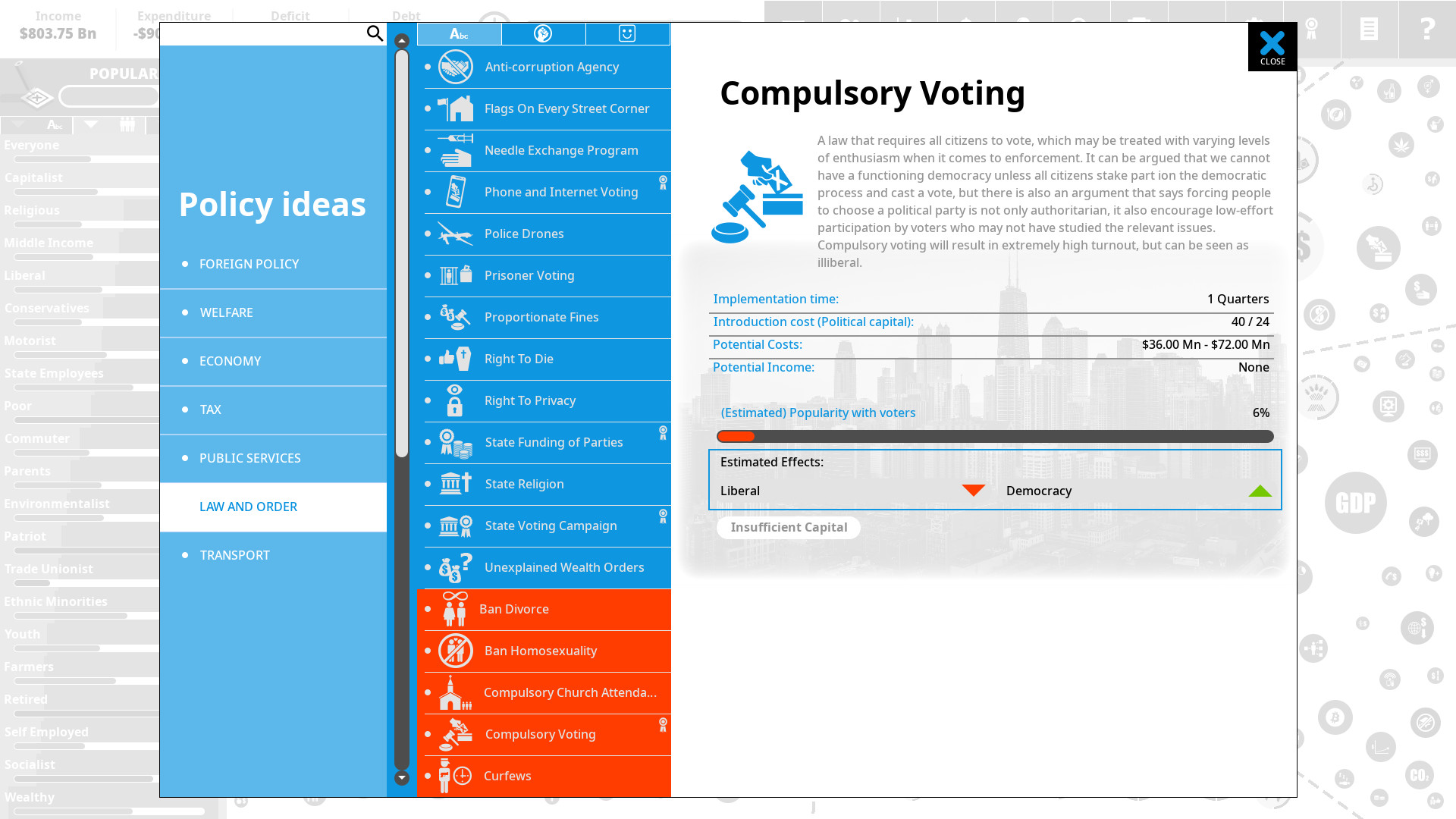
Task: Click the Anti-corruption Agency policy icon
Action: pos(455,67)
